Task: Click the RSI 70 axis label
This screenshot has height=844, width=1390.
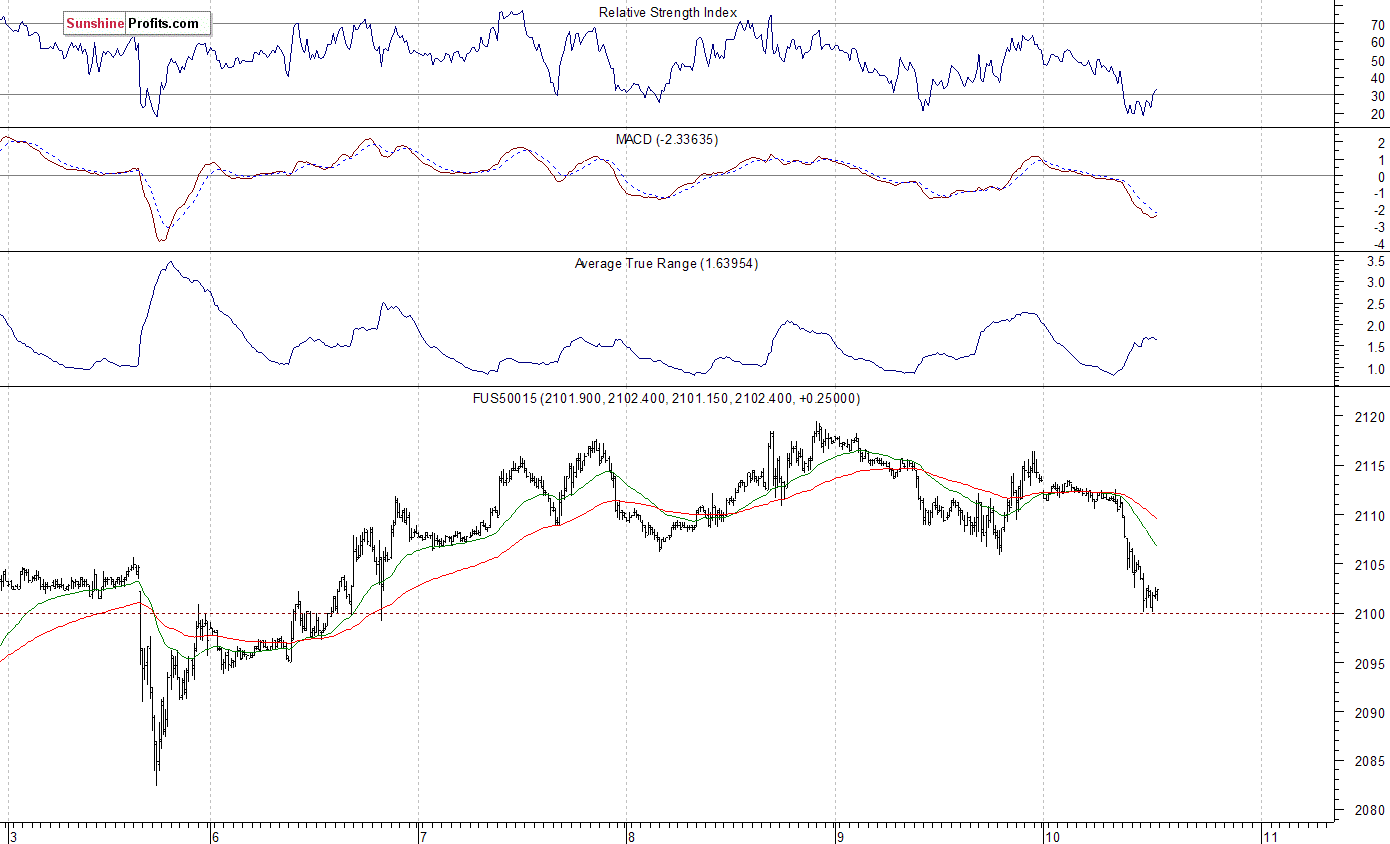Action: tap(1378, 24)
